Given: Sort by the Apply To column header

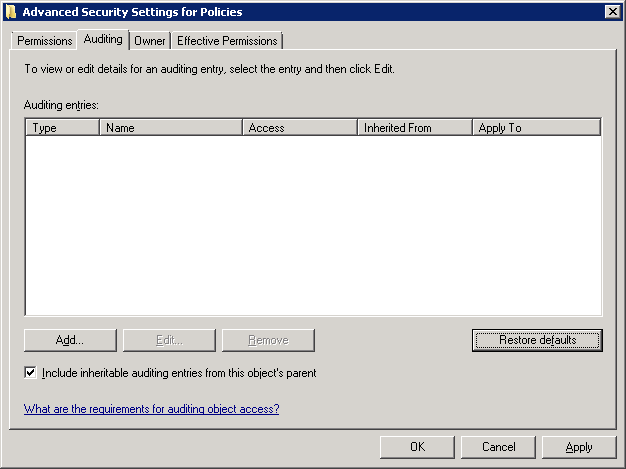Looking at the screenshot, I should [x=537, y=128].
